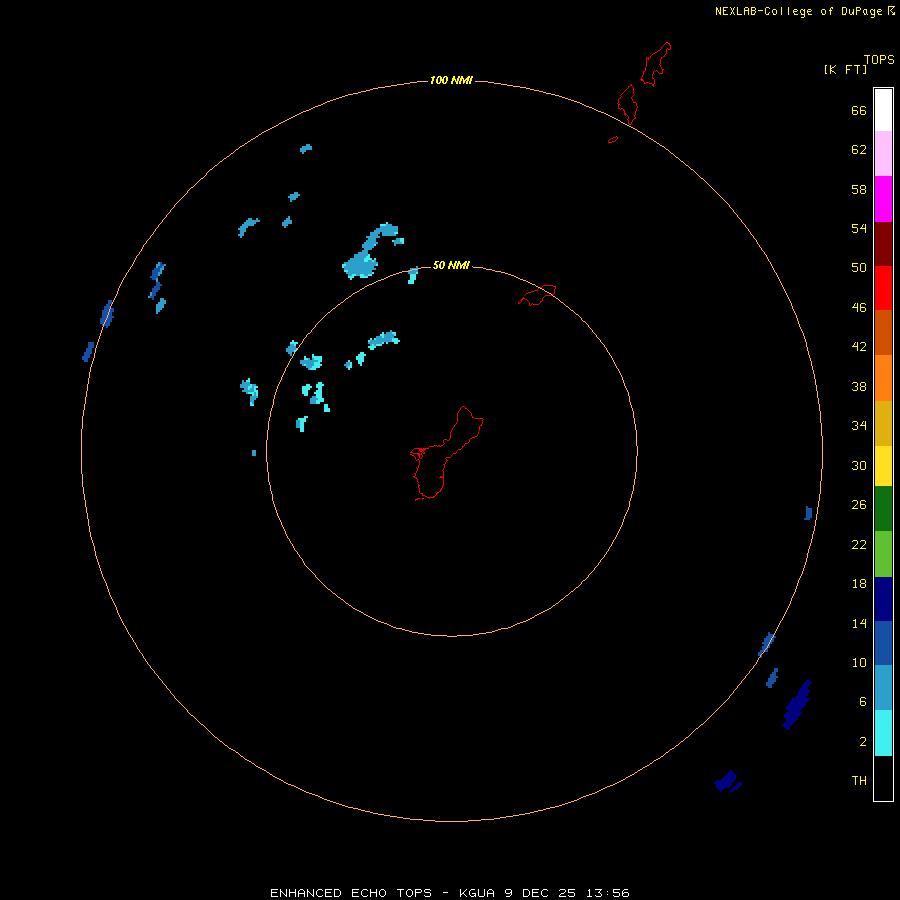Click the navy blue legend swatch
The width and height of the screenshot is (900, 900).
883,599
